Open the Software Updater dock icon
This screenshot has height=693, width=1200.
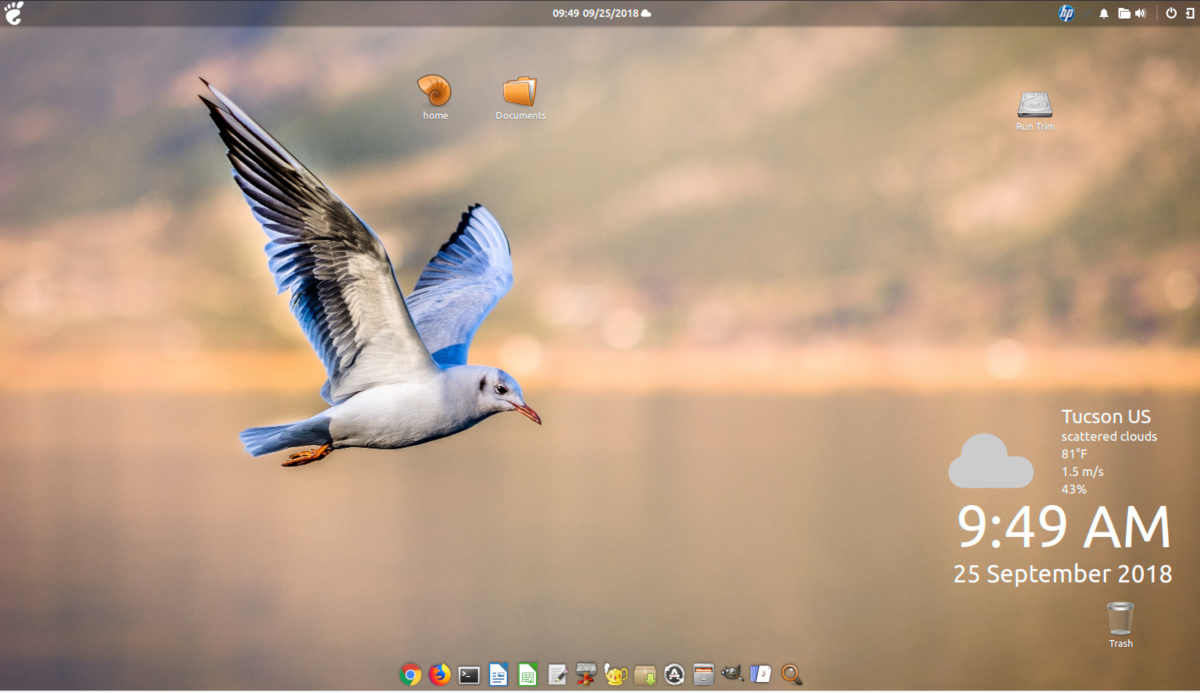tap(675, 675)
